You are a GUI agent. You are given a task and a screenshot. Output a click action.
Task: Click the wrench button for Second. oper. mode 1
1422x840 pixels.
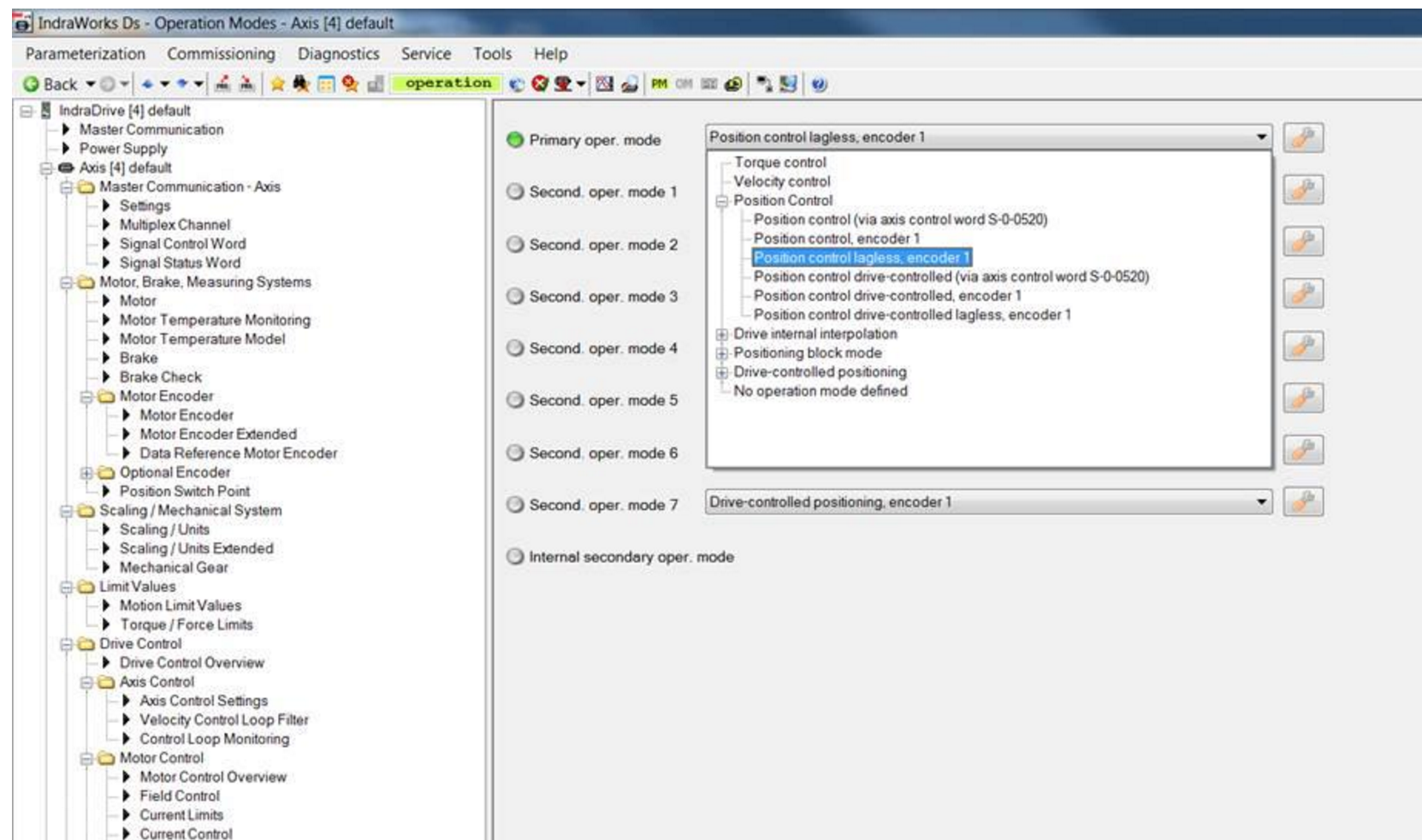click(x=1303, y=189)
